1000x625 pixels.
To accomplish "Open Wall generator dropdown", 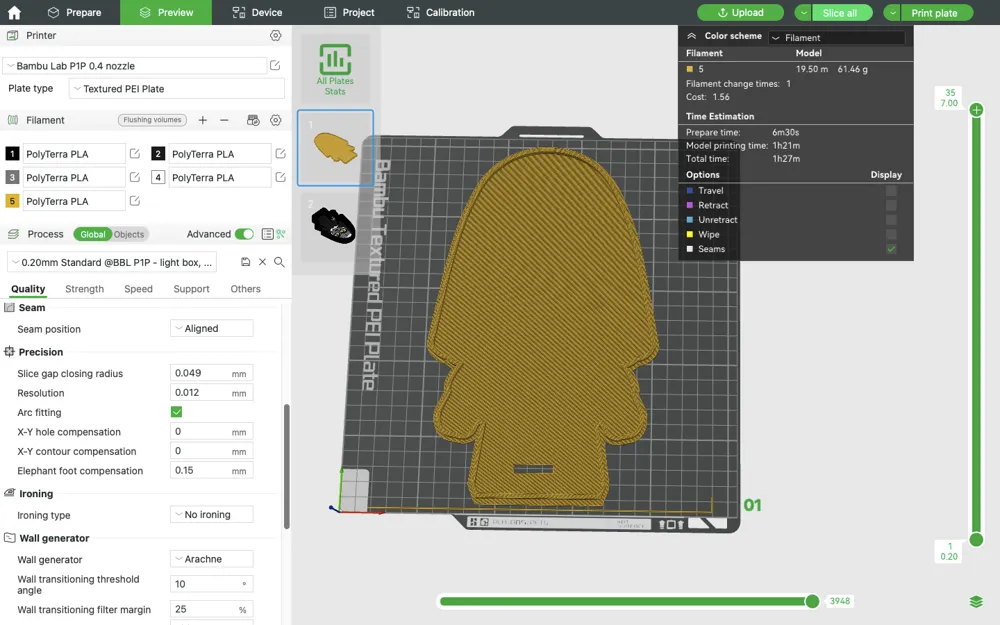I will tap(212, 559).
